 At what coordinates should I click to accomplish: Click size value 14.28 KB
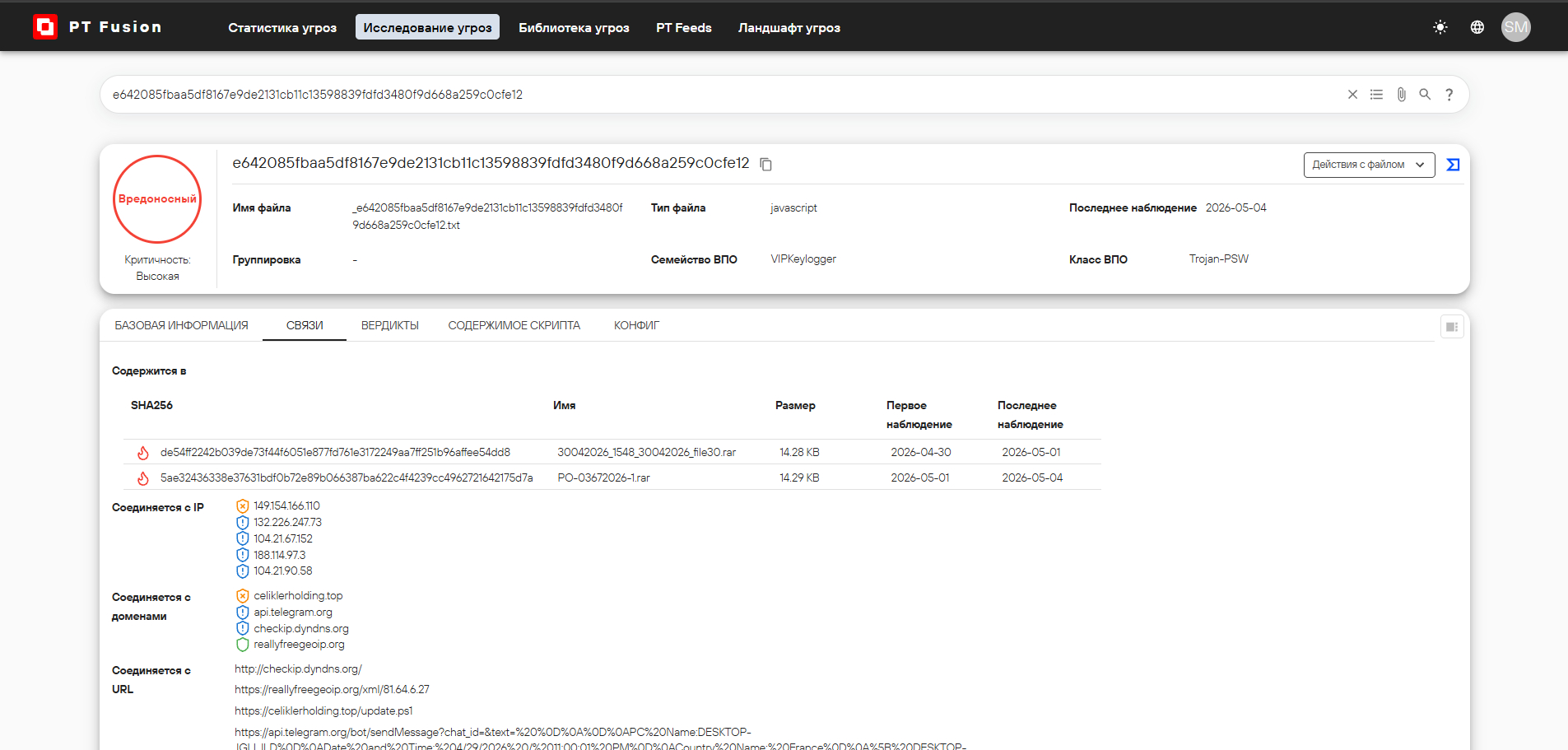[x=799, y=453]
